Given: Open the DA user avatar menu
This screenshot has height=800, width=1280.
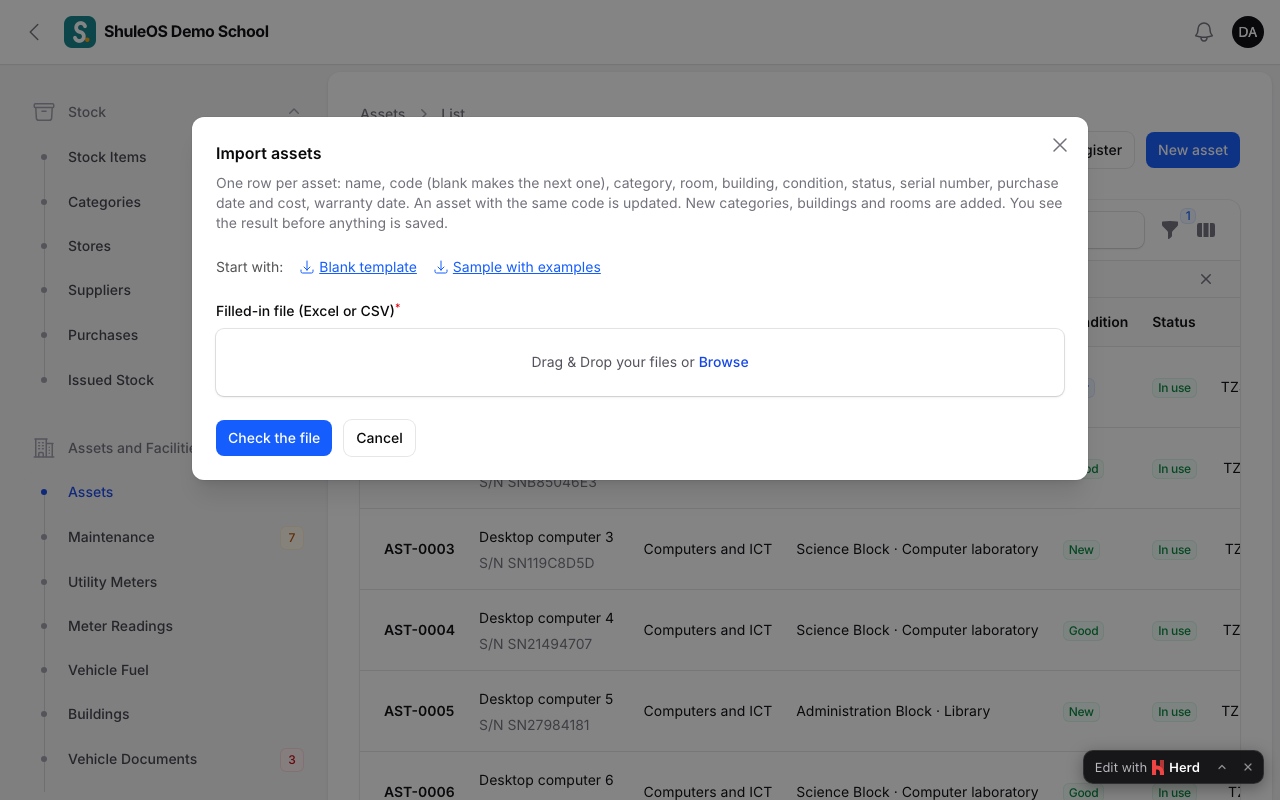Looking at the screenshot, I should tap(1248, 32).
